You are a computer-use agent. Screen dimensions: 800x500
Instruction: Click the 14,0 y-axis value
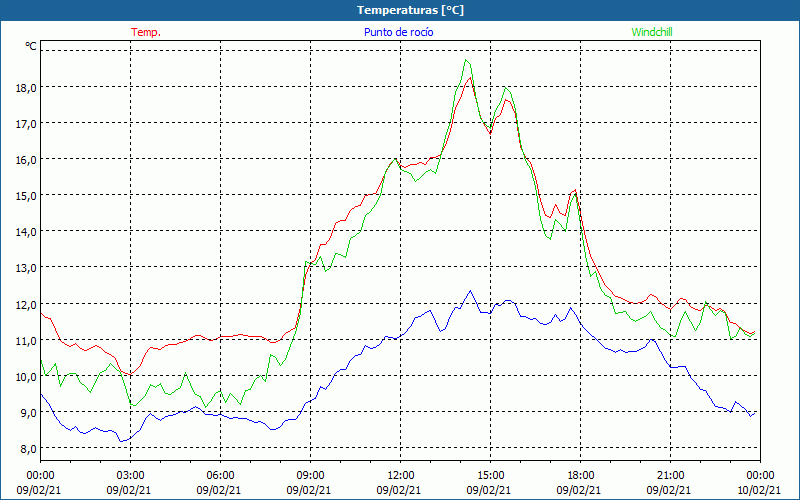click(x=27, y=232)
